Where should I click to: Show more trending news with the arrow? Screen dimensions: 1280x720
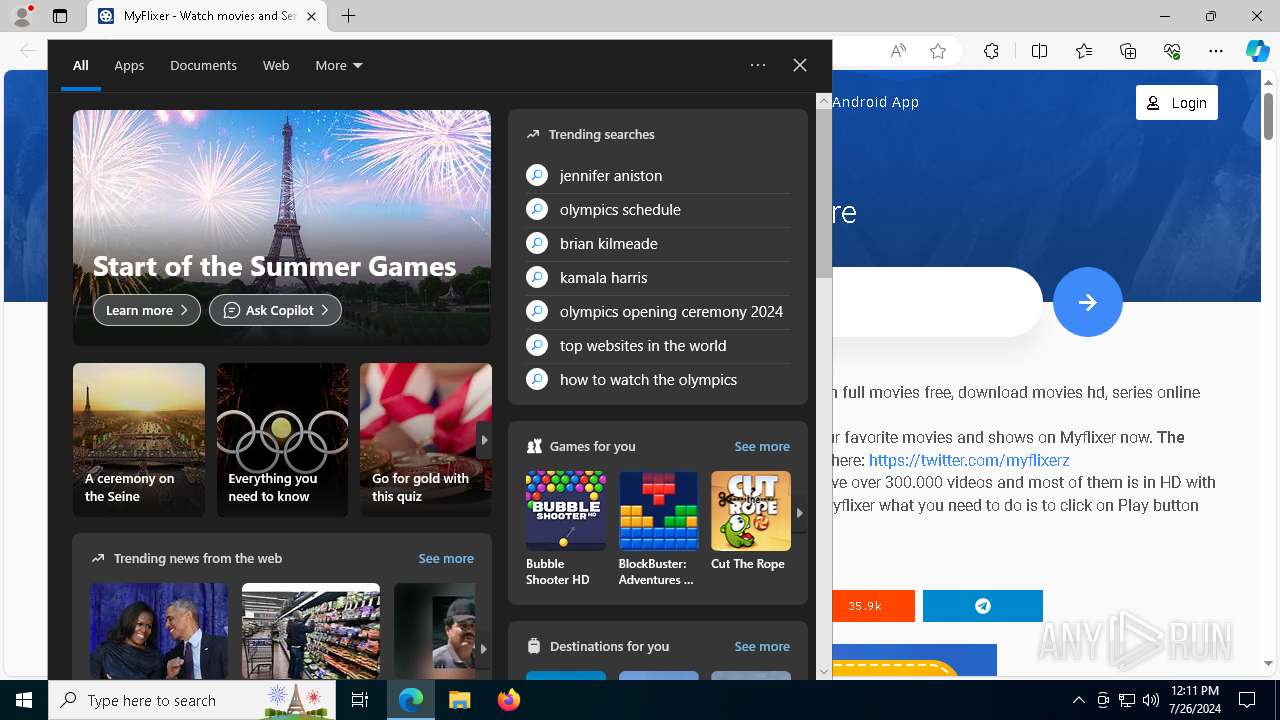pyautogui.click(x=483, y=648)
